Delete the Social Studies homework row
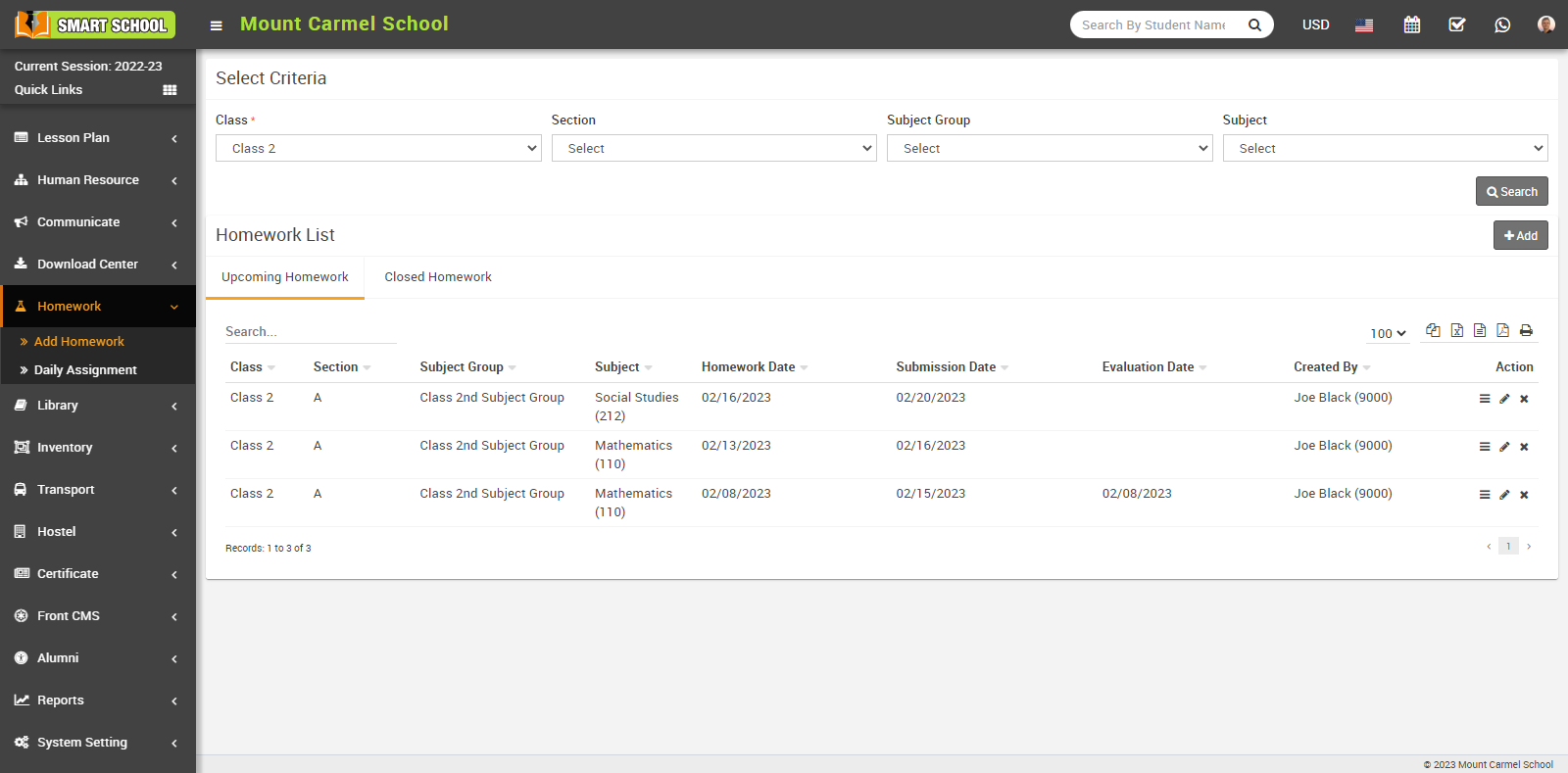This screenshot has height=773, width=1568. [x=1524, y=399]
